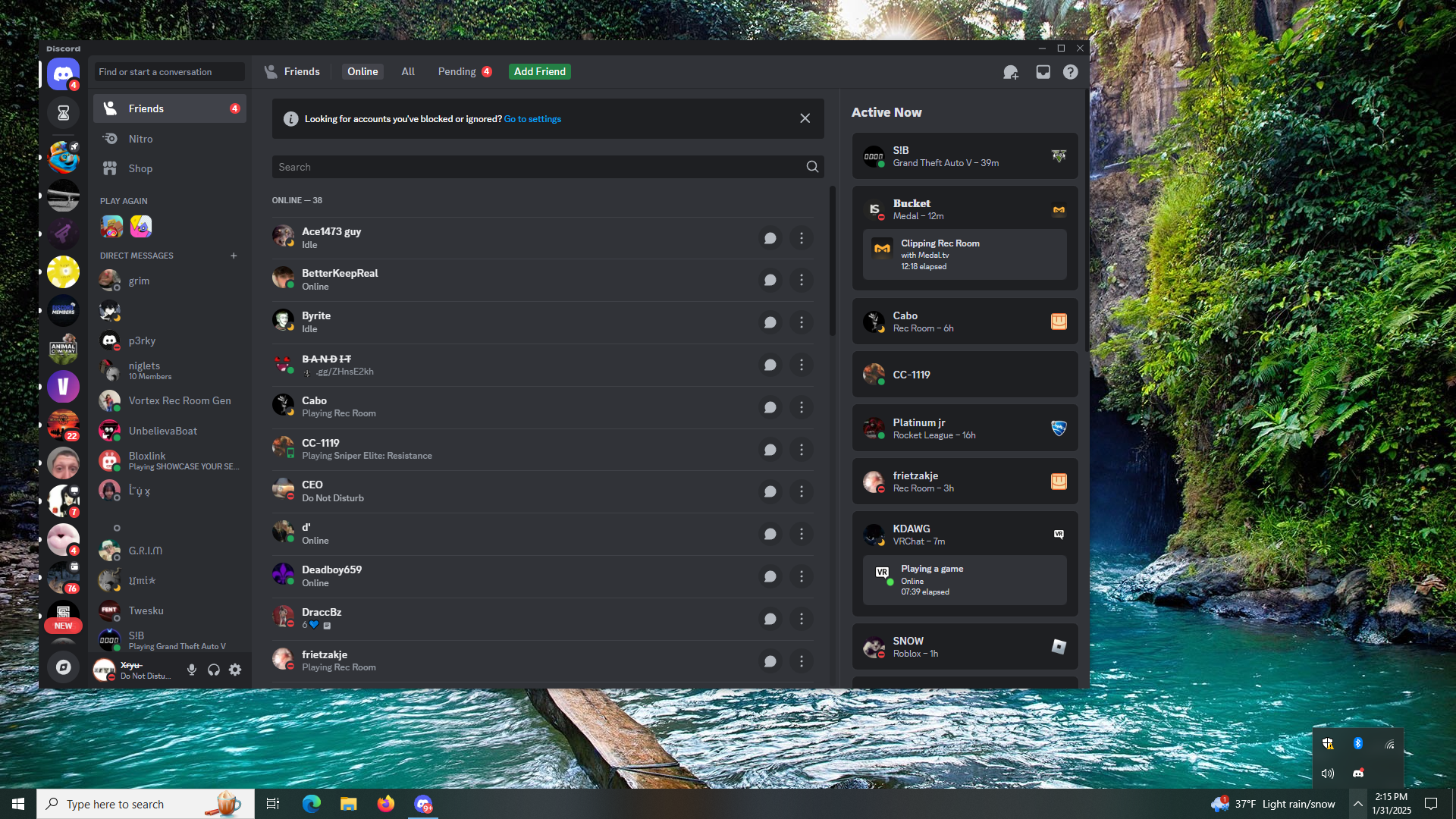Viewport: 1456px width, 819px height.
Task: Open Nitro in the sidebar
Action: (x=169, y=139)
